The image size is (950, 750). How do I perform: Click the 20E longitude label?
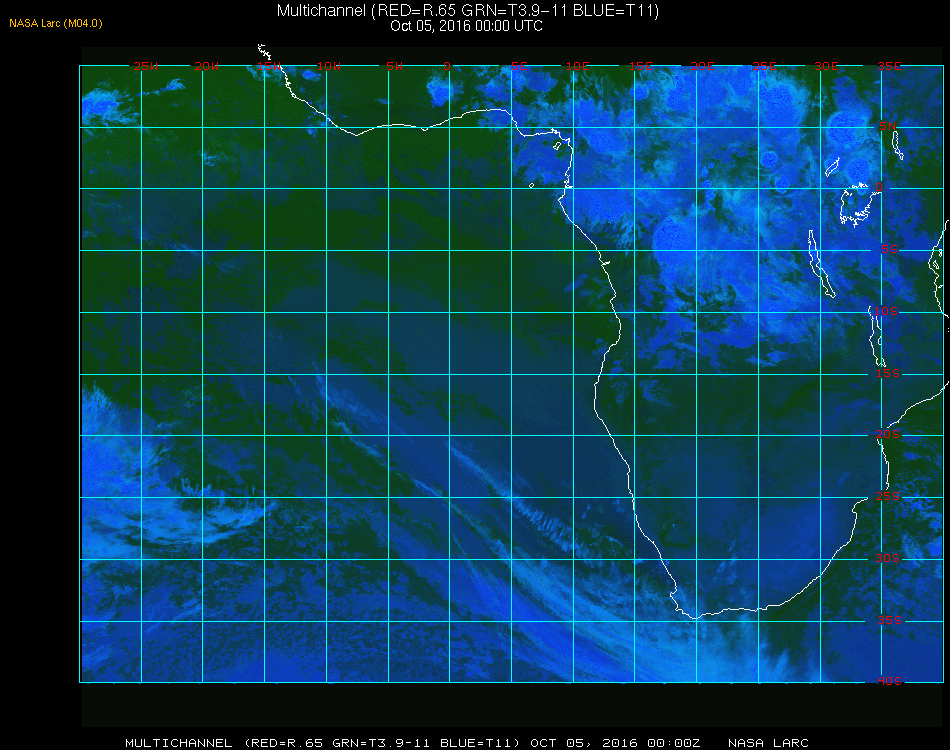pyautogui.click(x=702, y=66)
